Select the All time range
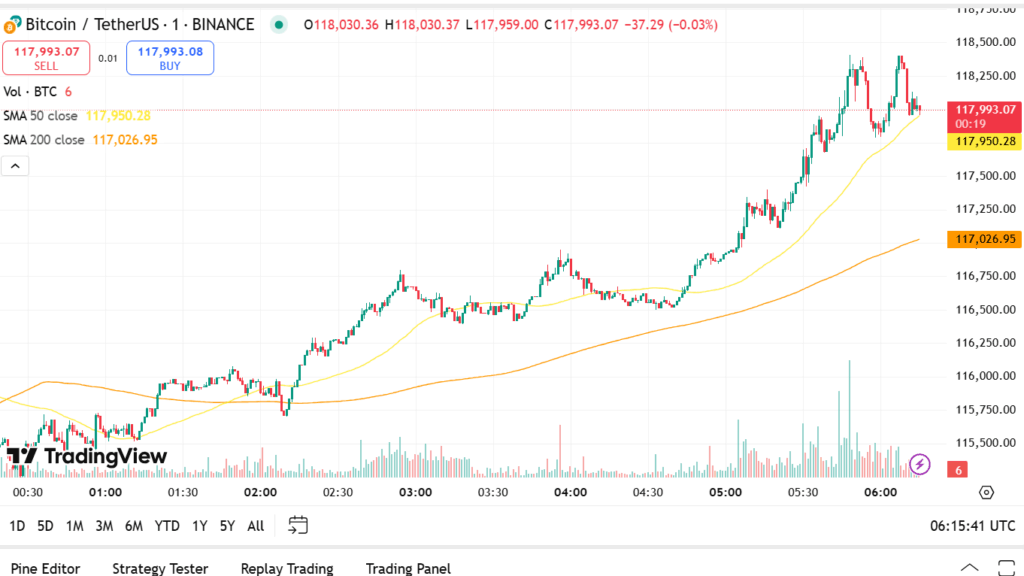The height and width of the screenshot is (576, 1024). (x=256, y=526)
